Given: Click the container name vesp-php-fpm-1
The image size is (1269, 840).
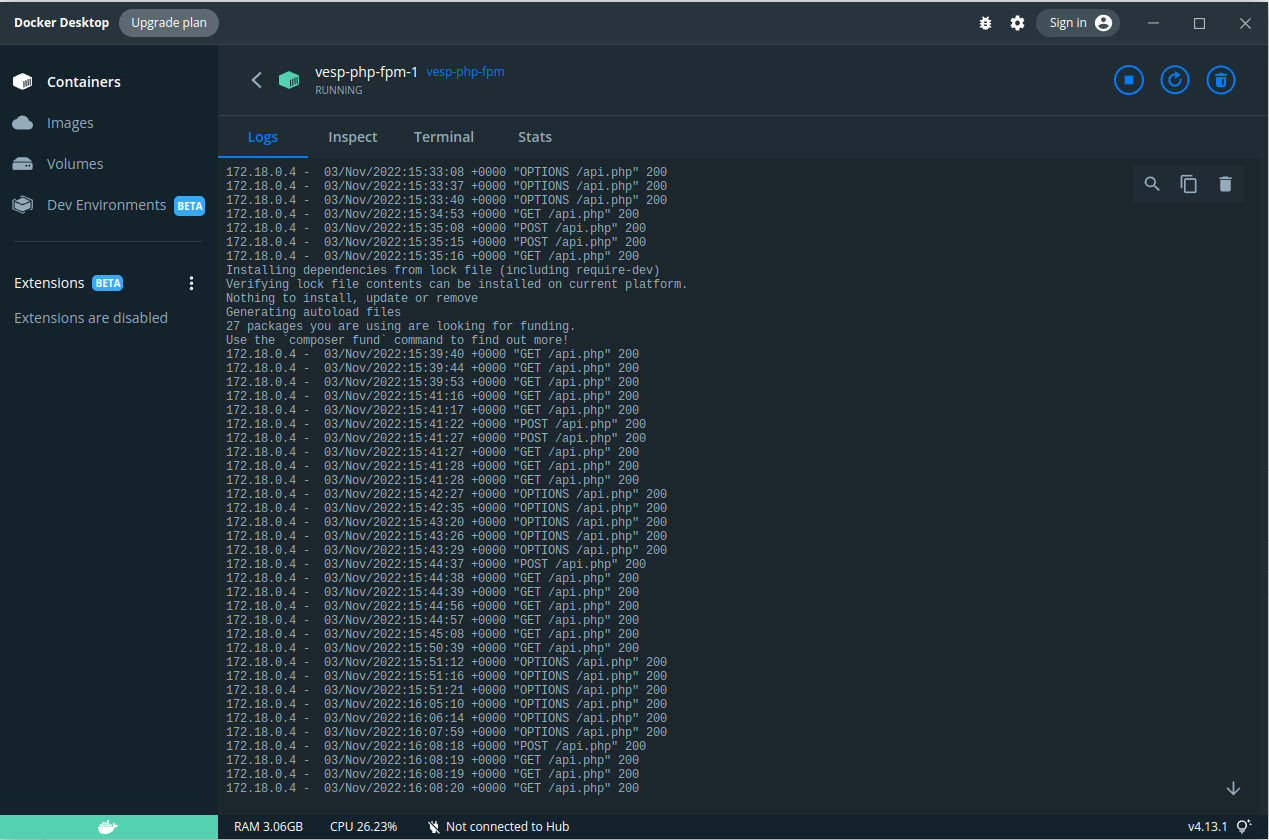Looking at the screenshot, I should pos(366,72).
